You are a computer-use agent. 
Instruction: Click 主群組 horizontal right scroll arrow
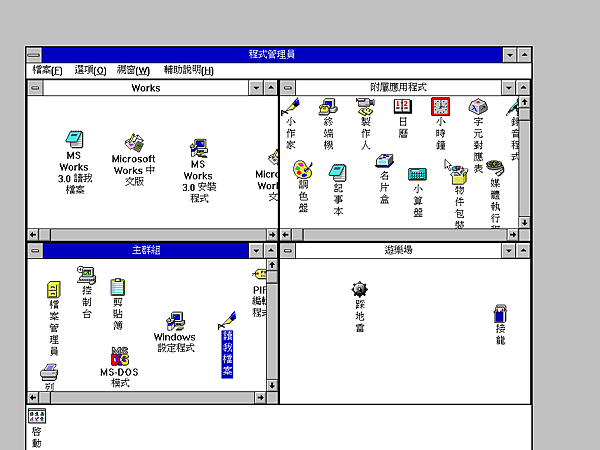pyautogui.click(x=261, y=398)
